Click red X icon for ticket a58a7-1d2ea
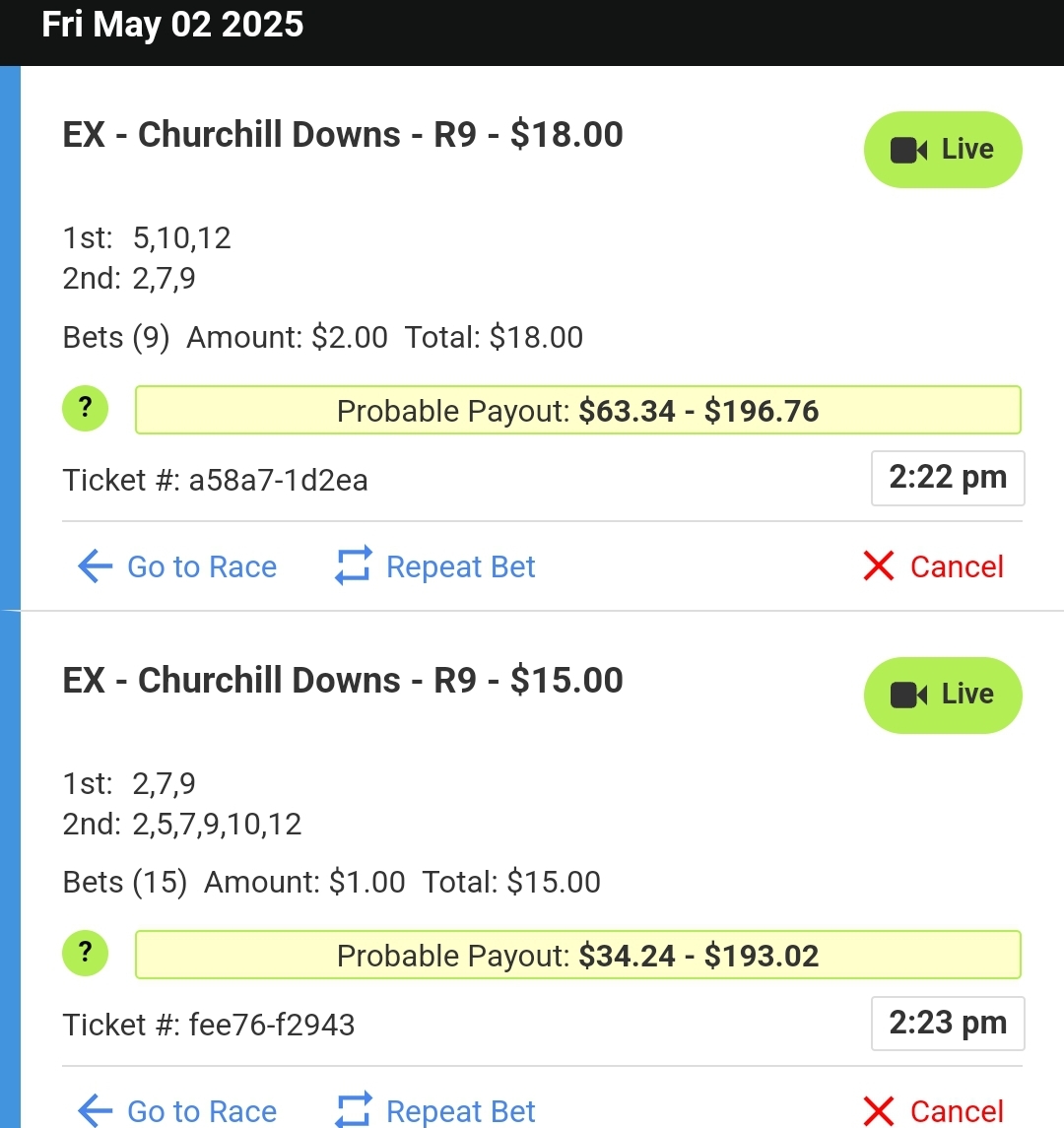 (x=879, y=566)
